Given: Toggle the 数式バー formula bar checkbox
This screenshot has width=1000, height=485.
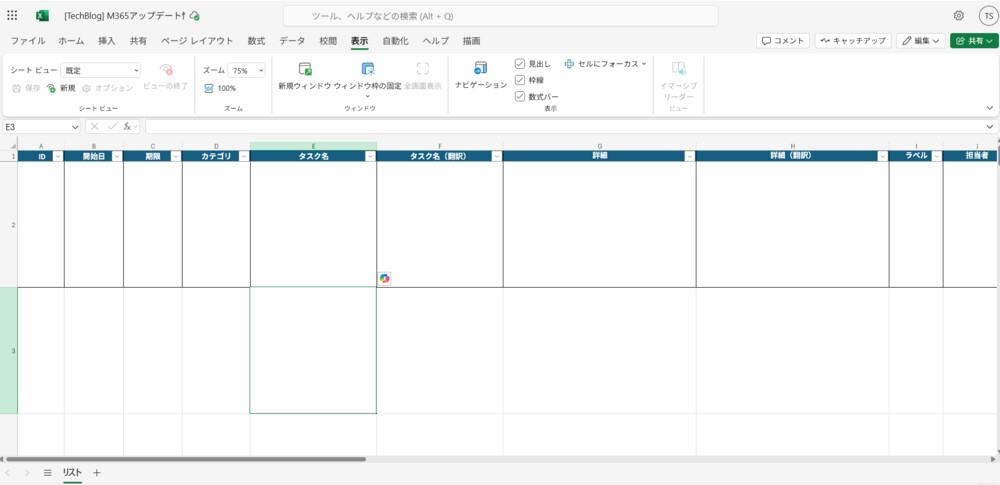Looking at the screenshot, I should click(520, 96).
